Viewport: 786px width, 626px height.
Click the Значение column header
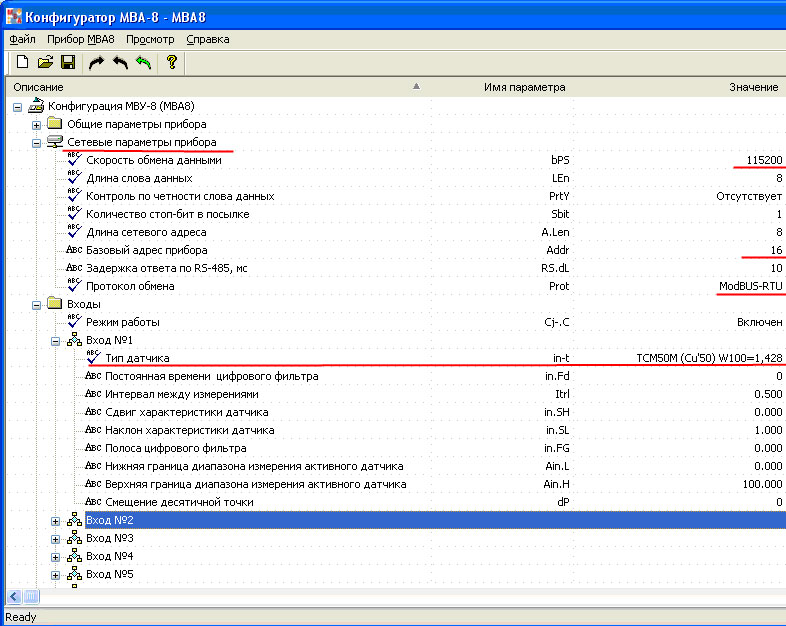[x=753, y=87]
